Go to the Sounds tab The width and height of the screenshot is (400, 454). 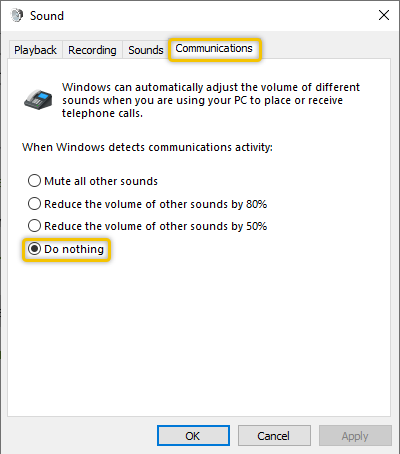[146, 50]
